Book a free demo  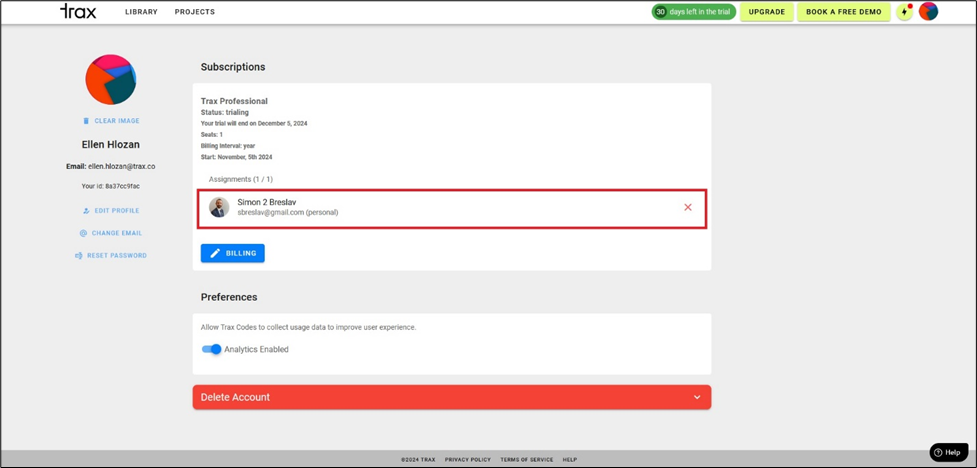click(x=844, y=12)
